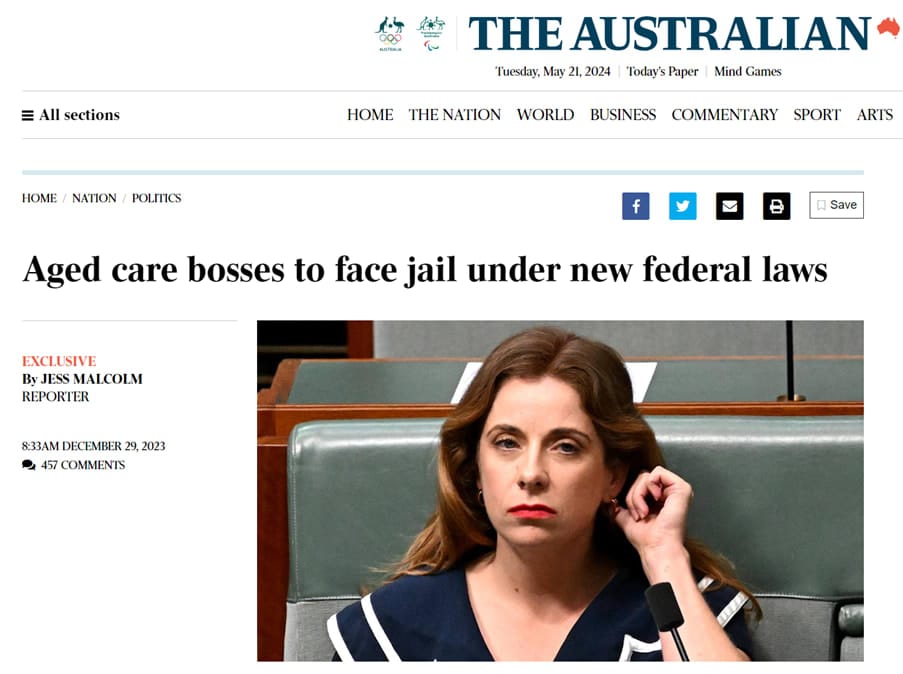Share article on Facebook

tap(635, 206)
